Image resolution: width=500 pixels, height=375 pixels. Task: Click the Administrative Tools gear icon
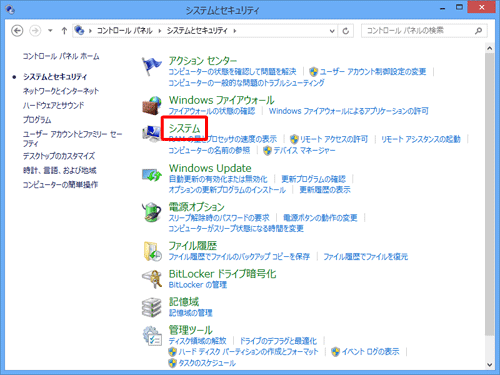click(x=152, y=335)
